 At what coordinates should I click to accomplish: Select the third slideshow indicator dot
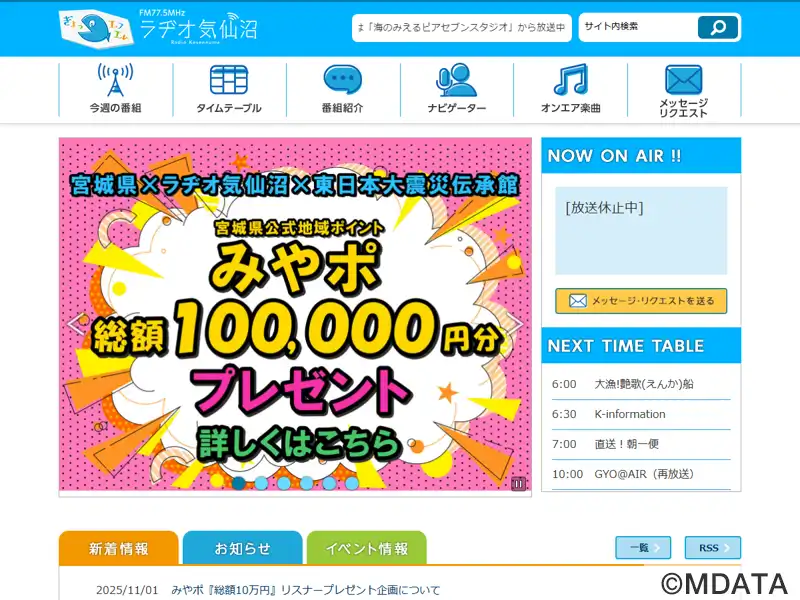click(284, 483)
